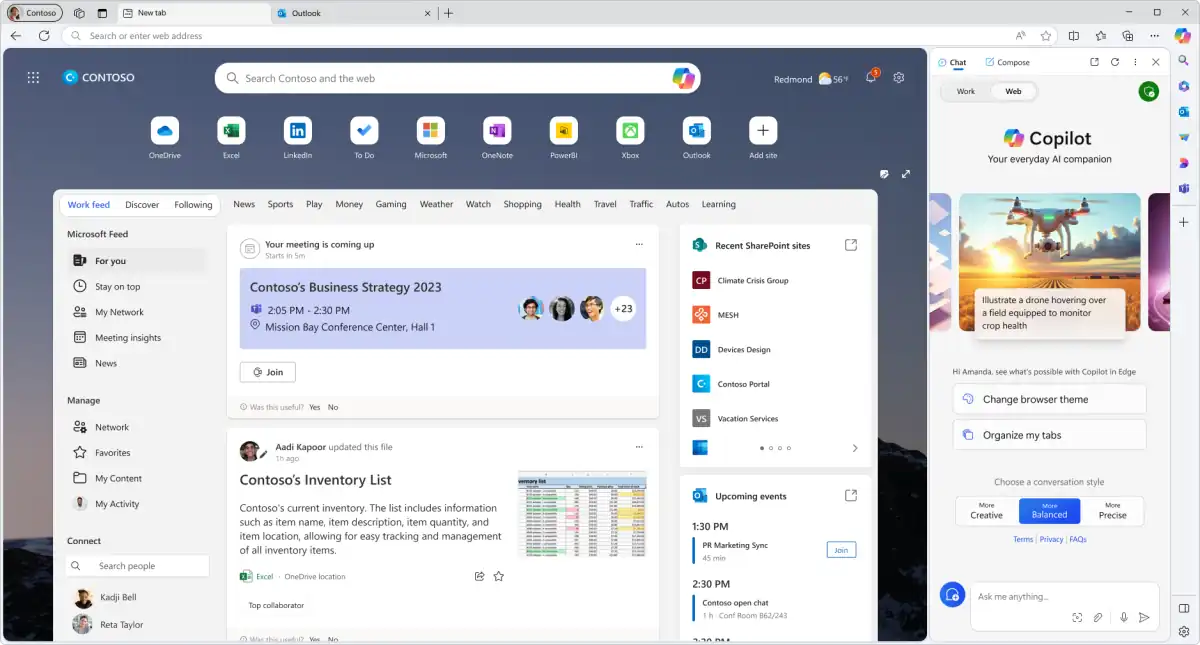Select More Precise conversation style
This screenshot has height=645, width=1200.
point(1112,511)
